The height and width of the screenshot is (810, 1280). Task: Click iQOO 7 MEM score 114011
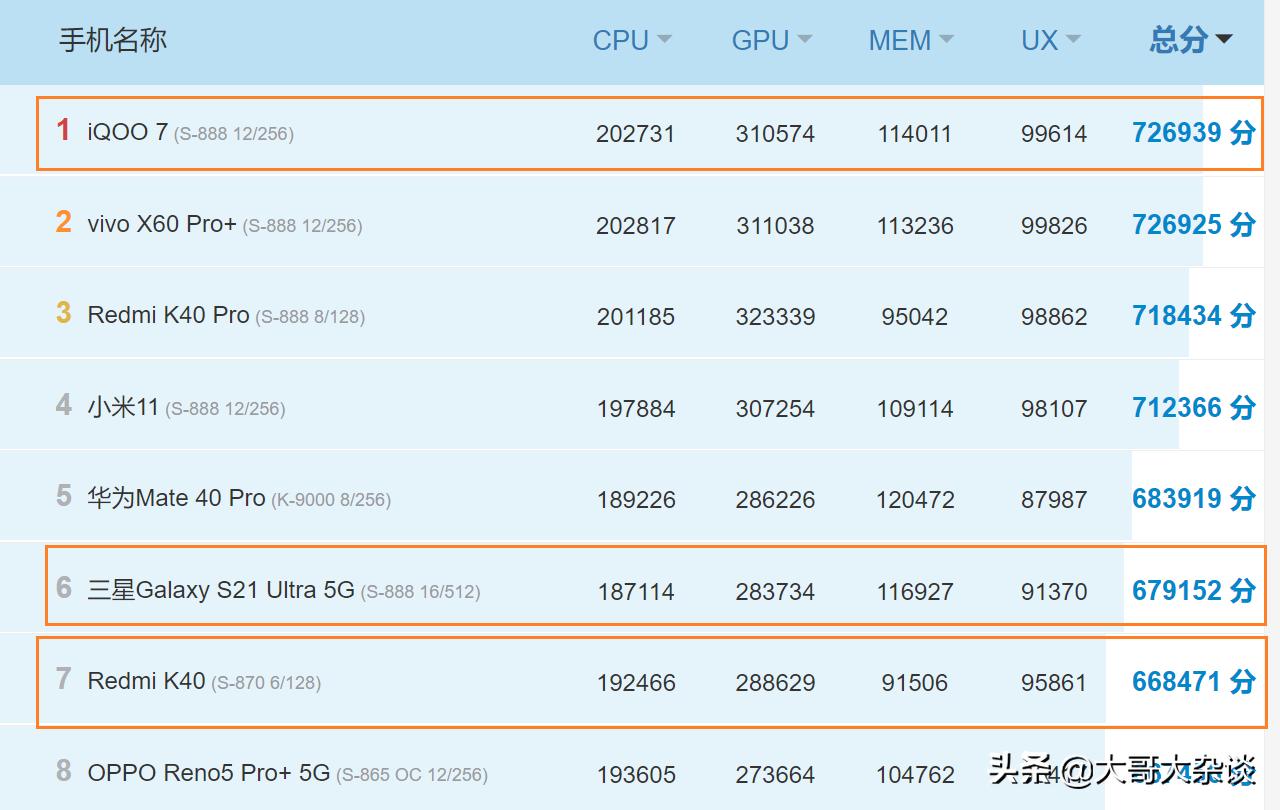pos(915,133)
